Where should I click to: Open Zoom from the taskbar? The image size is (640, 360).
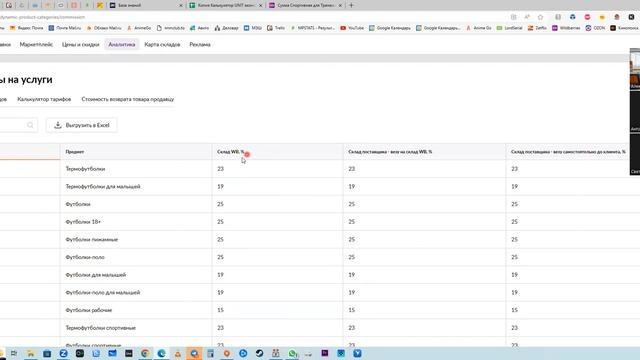click(63, 353)
